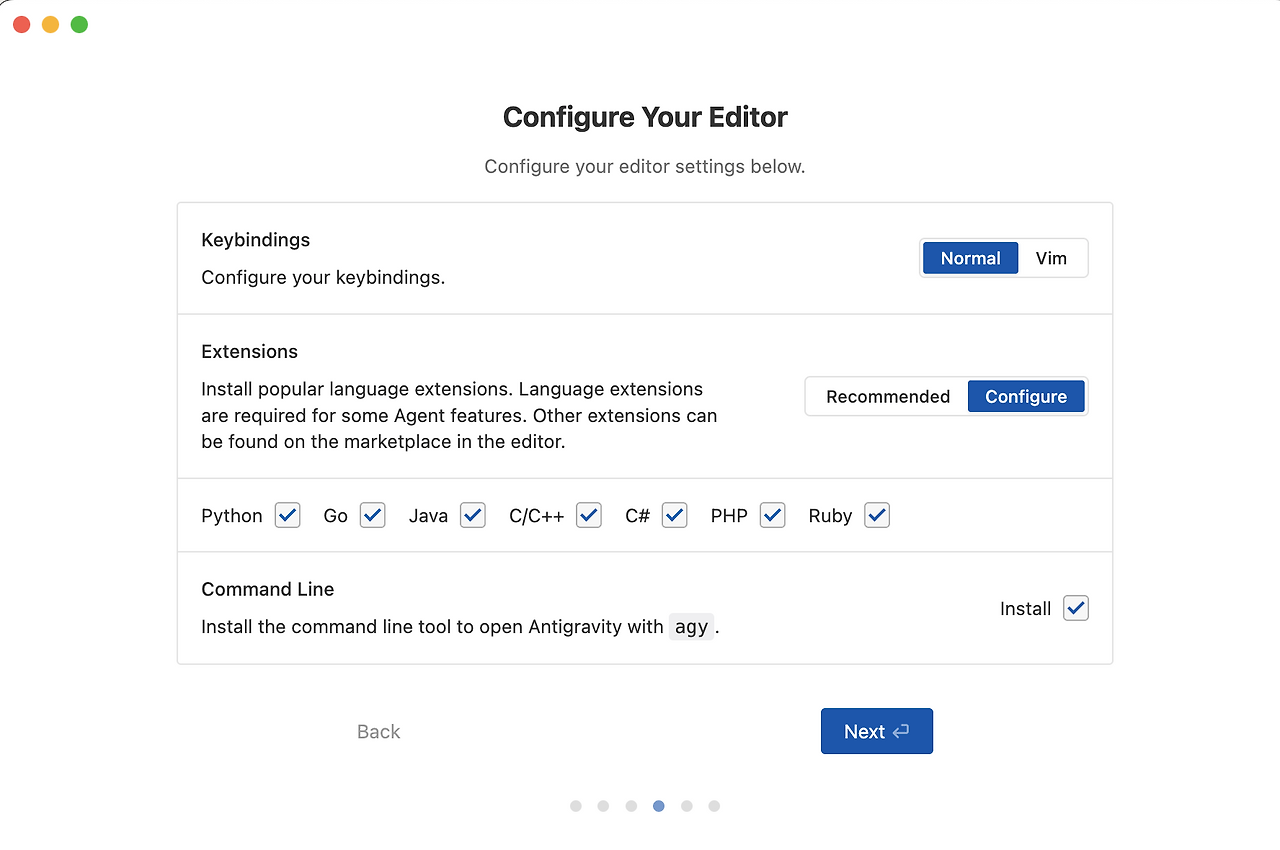
Task: Choose Recommended extensions option
Action: 887,397
